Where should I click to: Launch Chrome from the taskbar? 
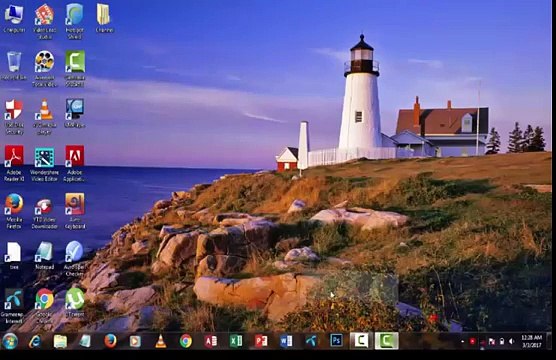click(x=185, y=341)
